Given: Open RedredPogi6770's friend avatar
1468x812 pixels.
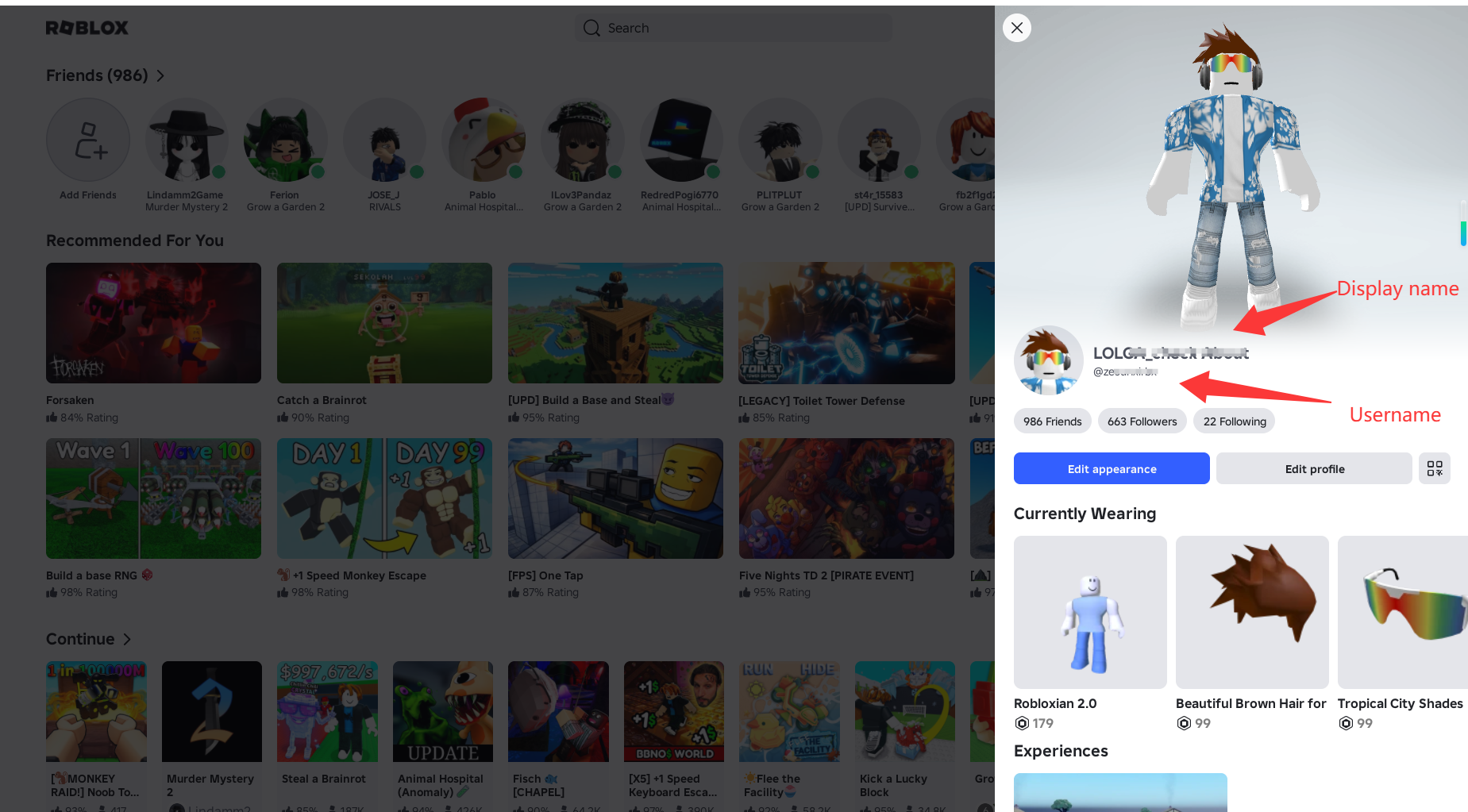Looking at the screenshot, I should point(681,140).
